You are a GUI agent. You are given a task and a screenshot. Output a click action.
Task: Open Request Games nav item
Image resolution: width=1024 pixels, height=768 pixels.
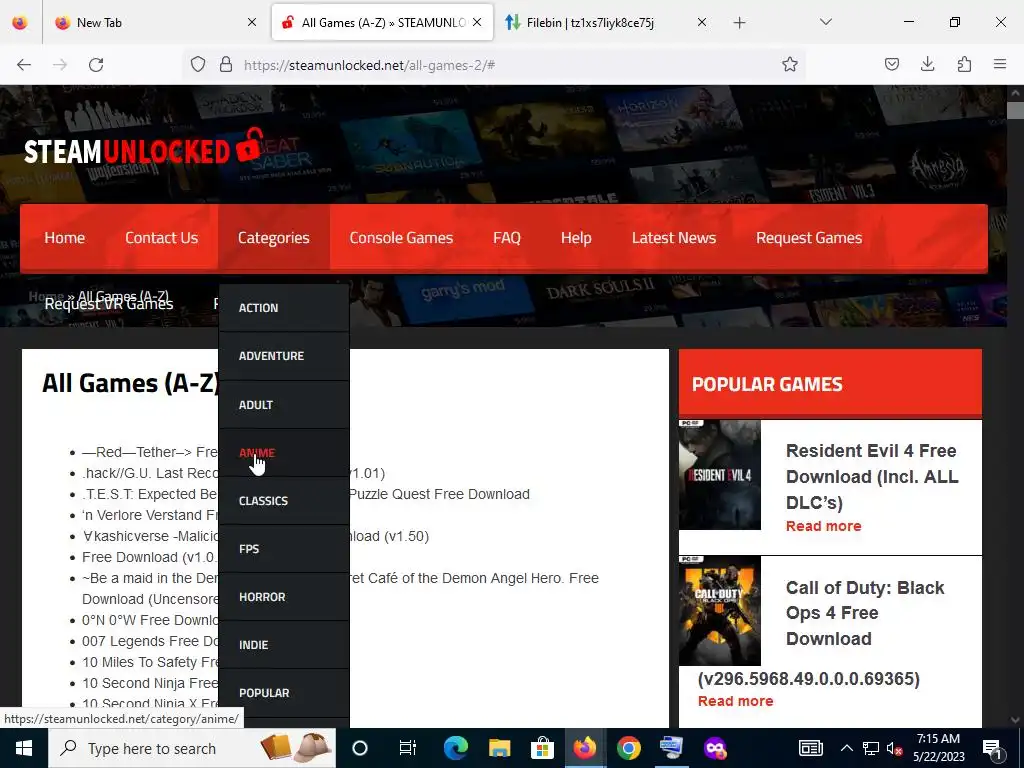[809, 238]
